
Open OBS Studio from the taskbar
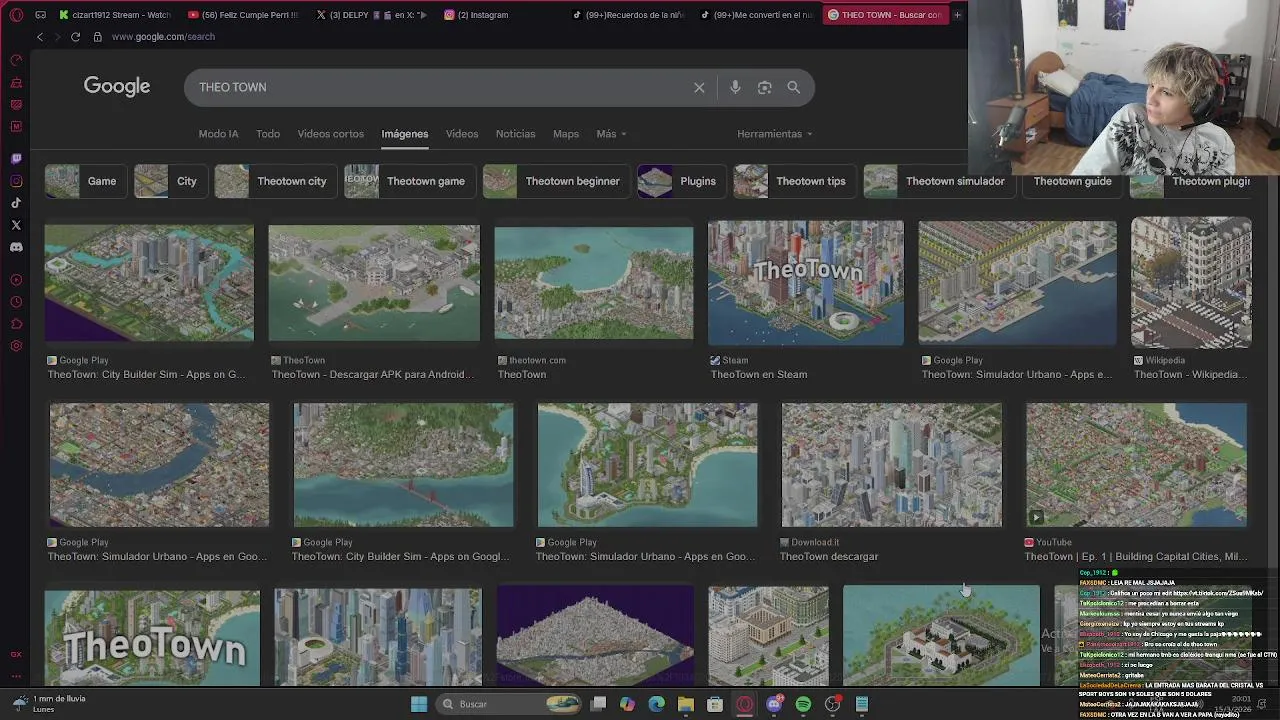click(832, 704)
